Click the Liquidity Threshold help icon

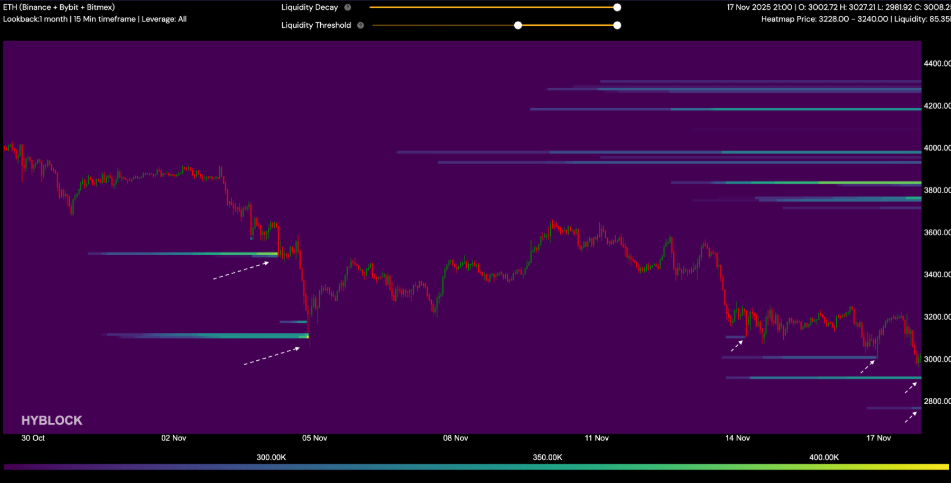click(360, 25)
